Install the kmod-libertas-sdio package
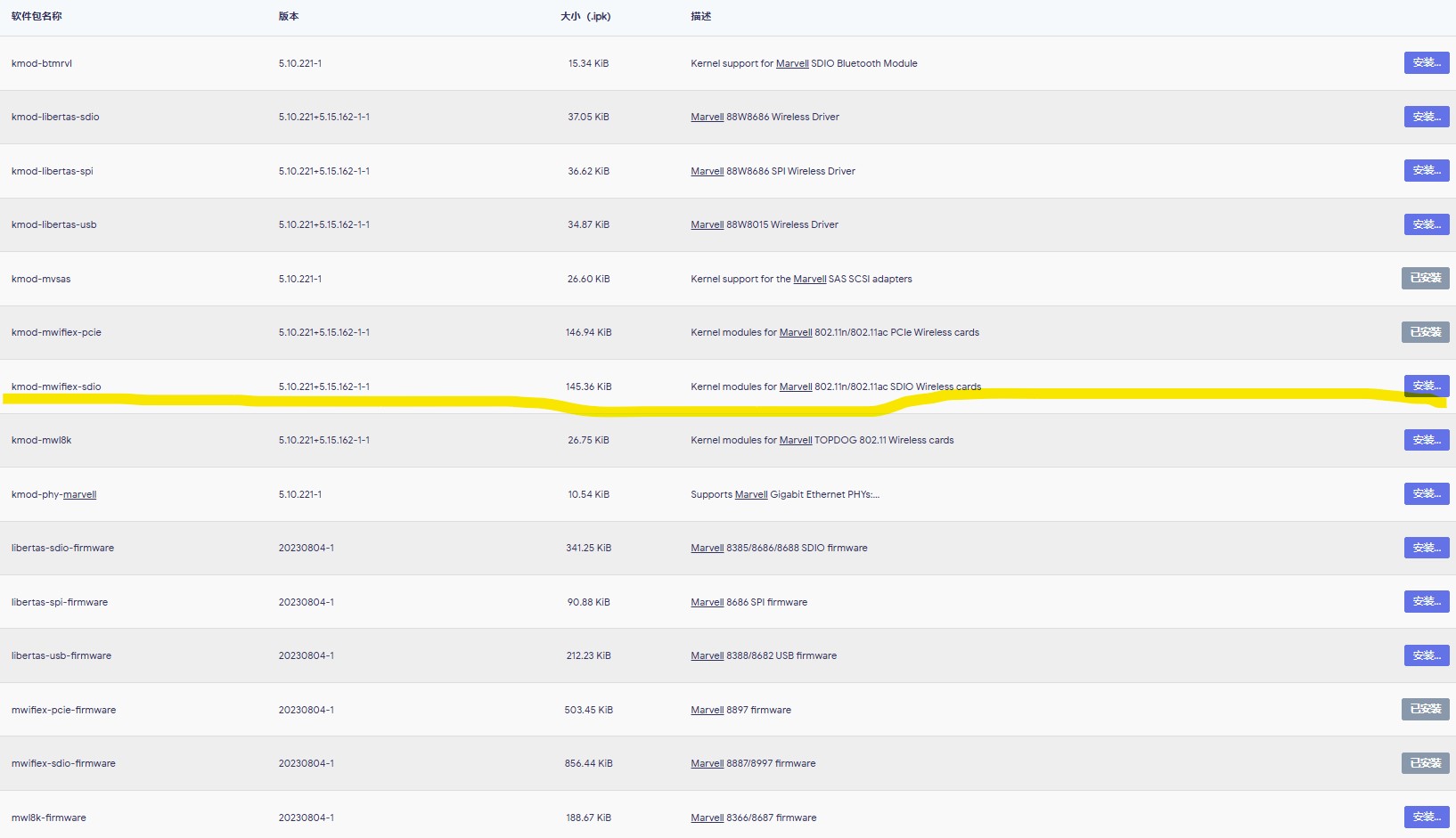The image size is (1456, 838). click(x=1426, y=117)
